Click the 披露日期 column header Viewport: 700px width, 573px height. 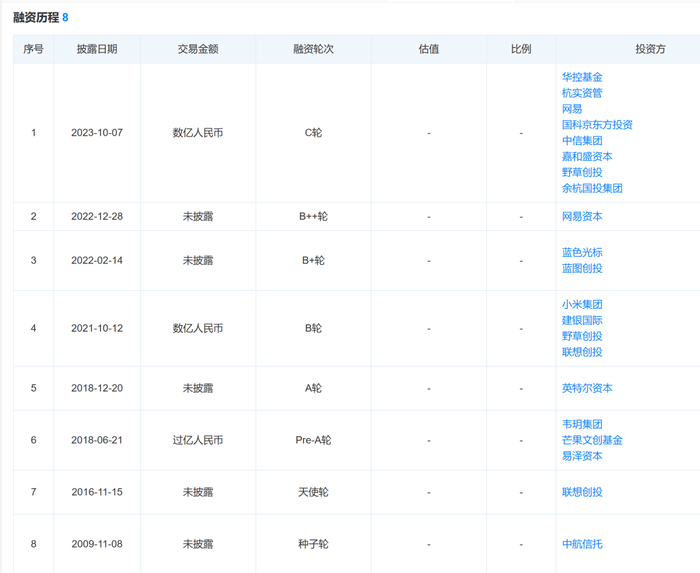coord(97,49)
